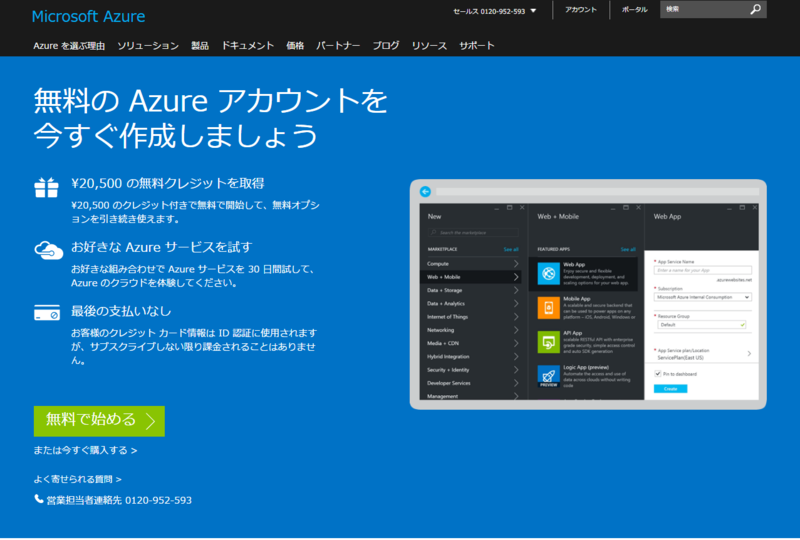
Task: Open the サポート menu
Action: pyautogui.click(x=477, y=46)
